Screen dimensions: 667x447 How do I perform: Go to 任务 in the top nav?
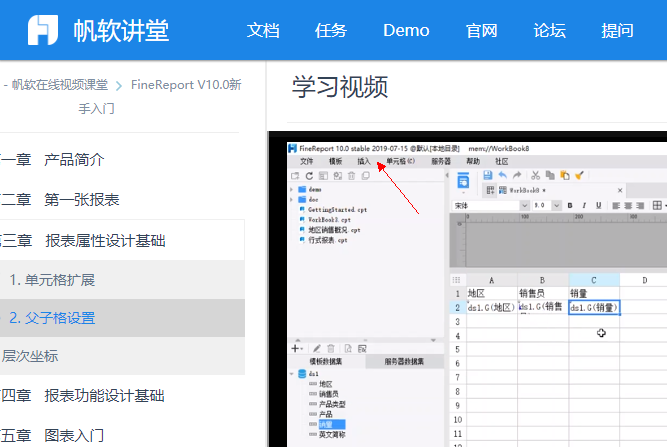(331, 30)
